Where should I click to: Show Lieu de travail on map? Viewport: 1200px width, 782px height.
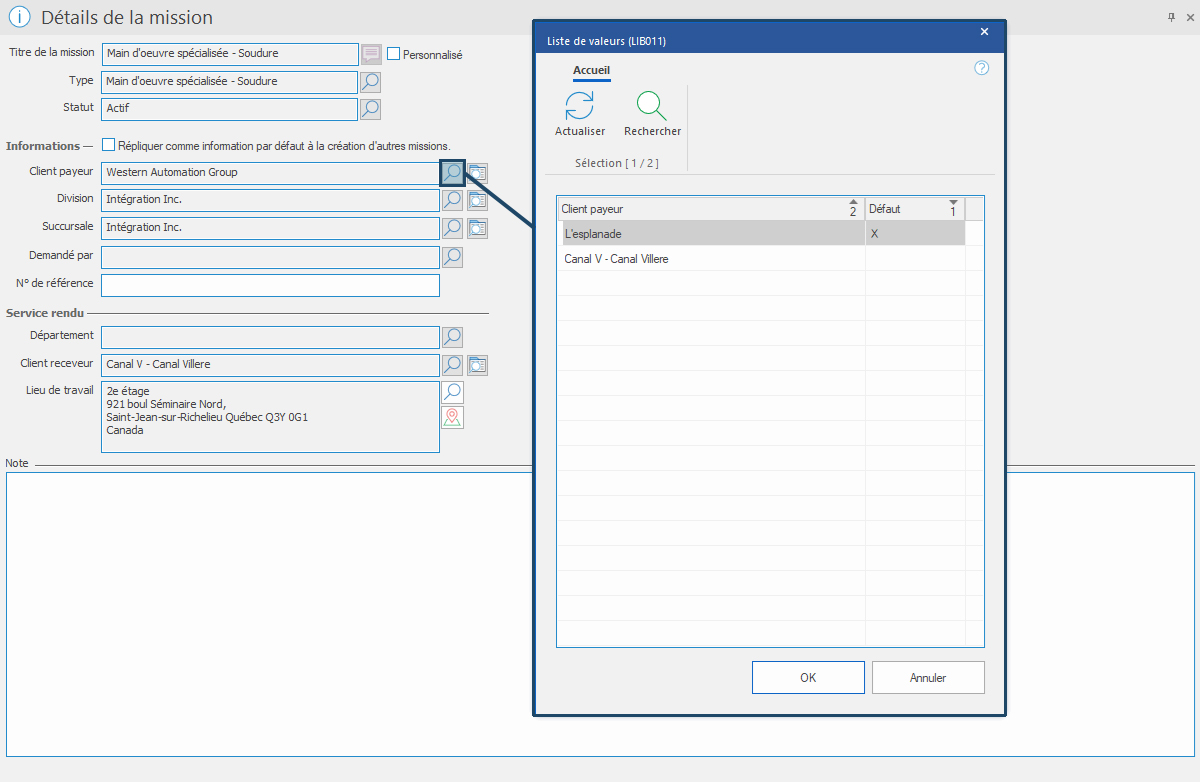pos(453,417)
